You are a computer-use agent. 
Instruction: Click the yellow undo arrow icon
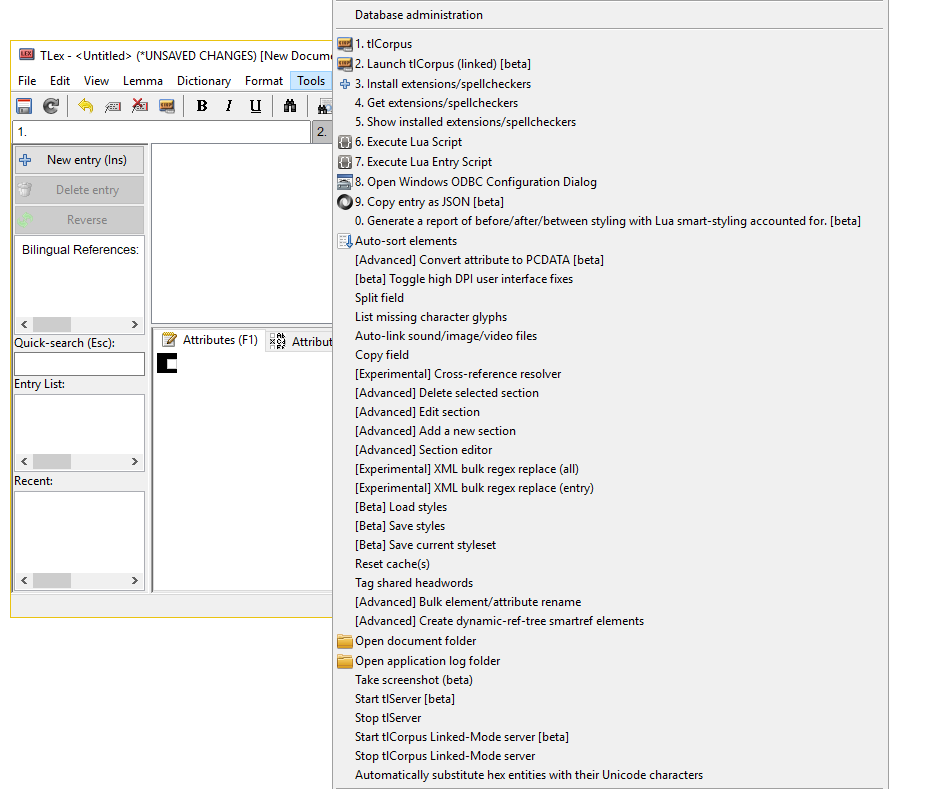point(85,106)
